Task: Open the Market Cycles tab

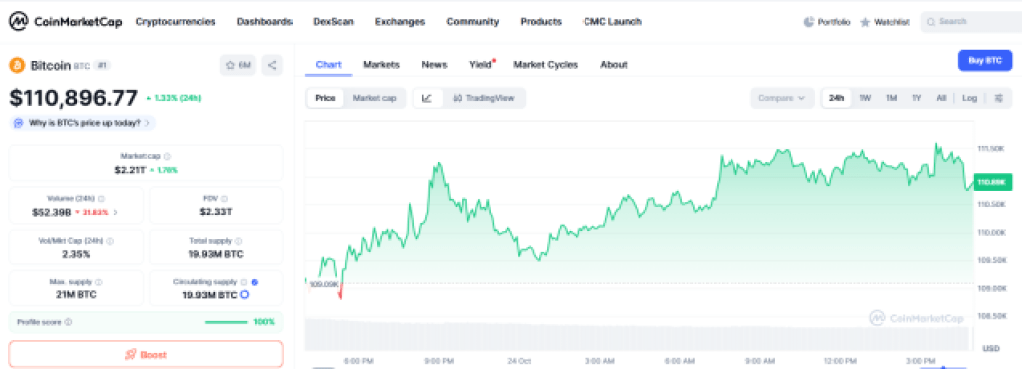Action: [x=546, y=65]
